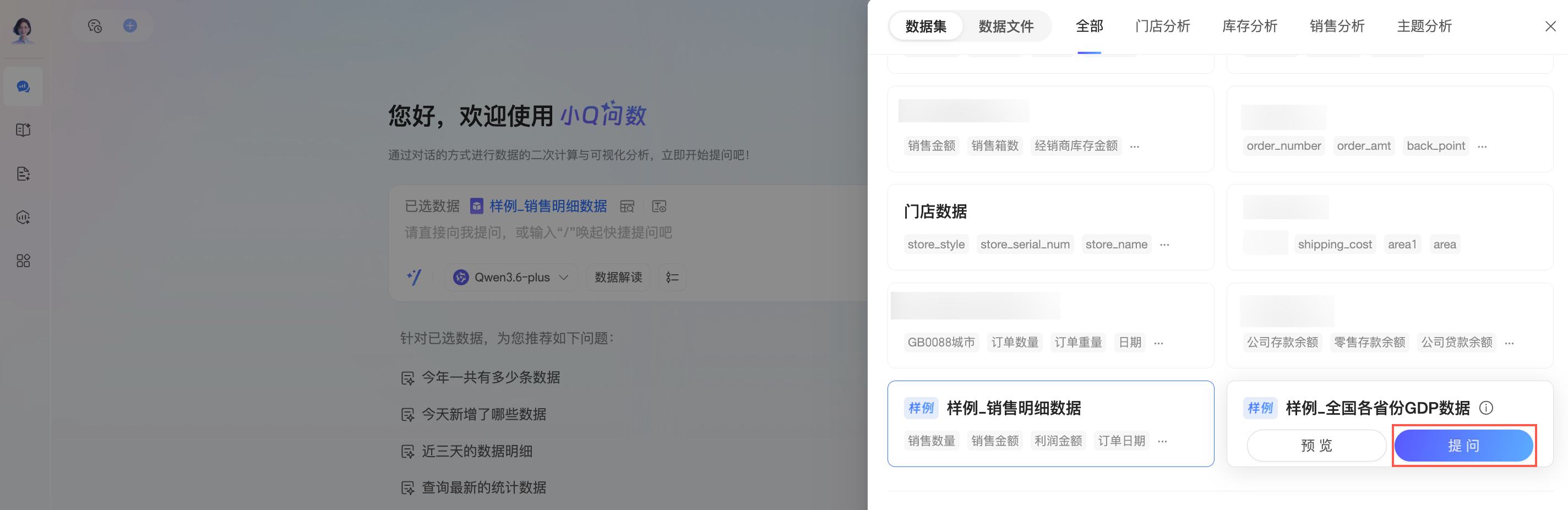This screenshot has height=510, width=1568.
Task: Expand more fields after 日期 tag
Action: (x=1158, y=343)
